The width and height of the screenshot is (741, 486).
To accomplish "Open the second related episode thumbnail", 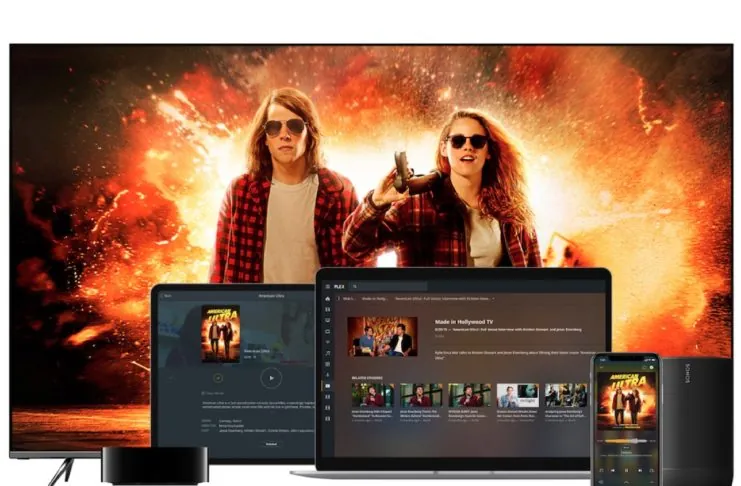I will click(x=421, y=395).
